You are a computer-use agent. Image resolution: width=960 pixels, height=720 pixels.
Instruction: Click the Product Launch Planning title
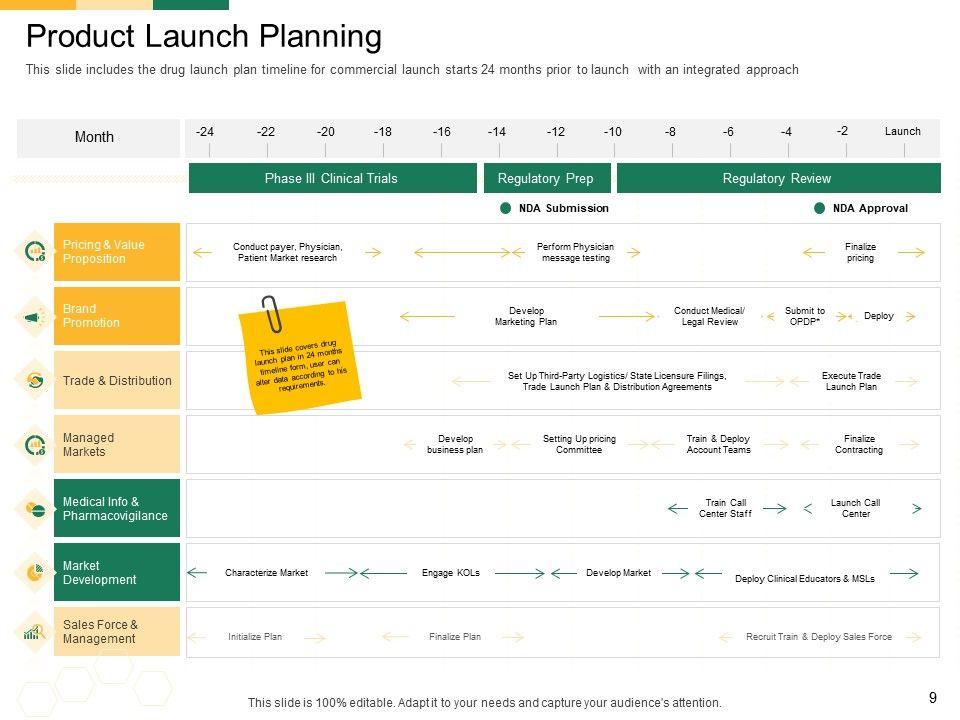point(204,36)
